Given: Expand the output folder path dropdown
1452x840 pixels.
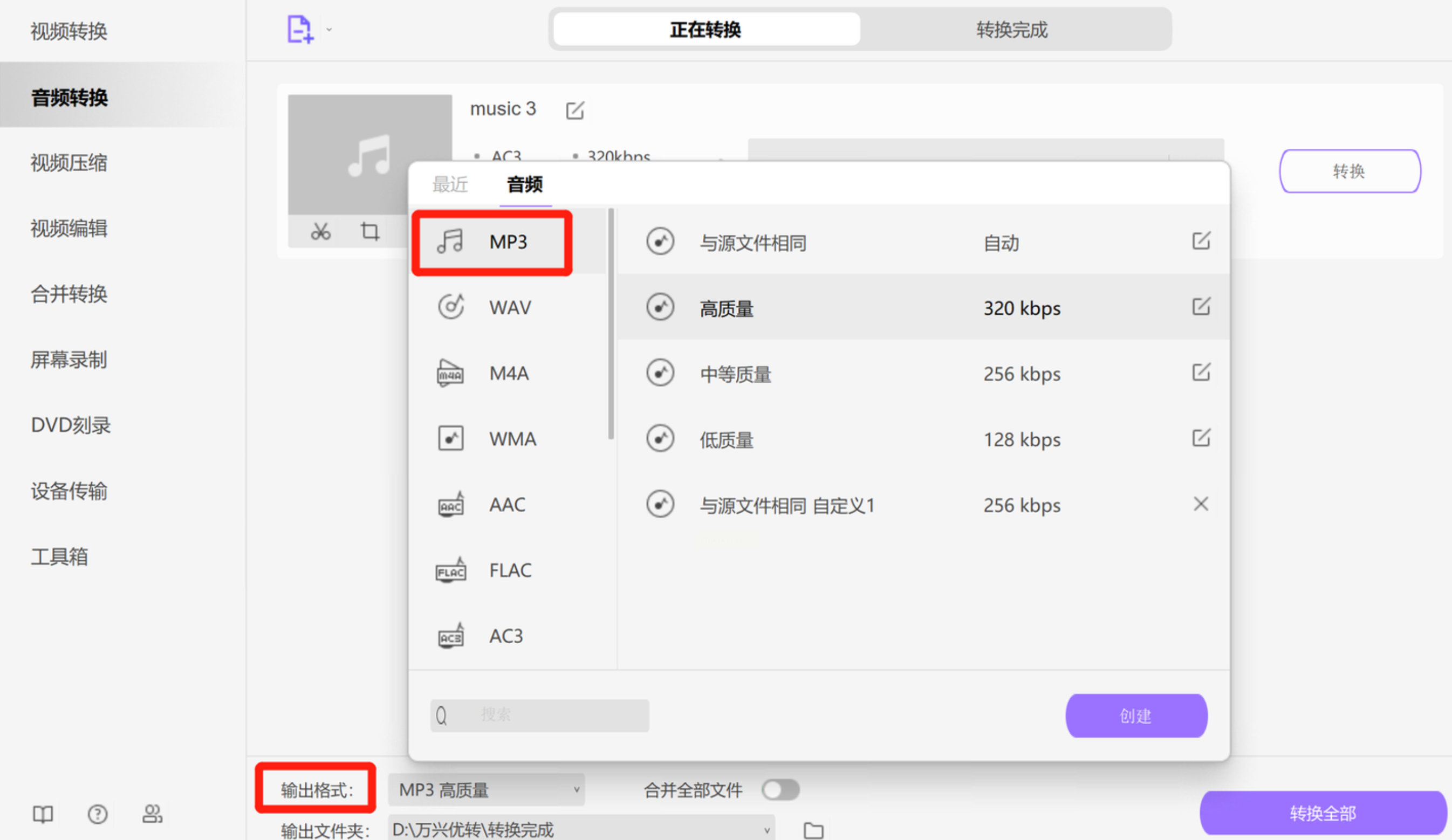Looking at the screenshot, I should (x=766, y=830).
